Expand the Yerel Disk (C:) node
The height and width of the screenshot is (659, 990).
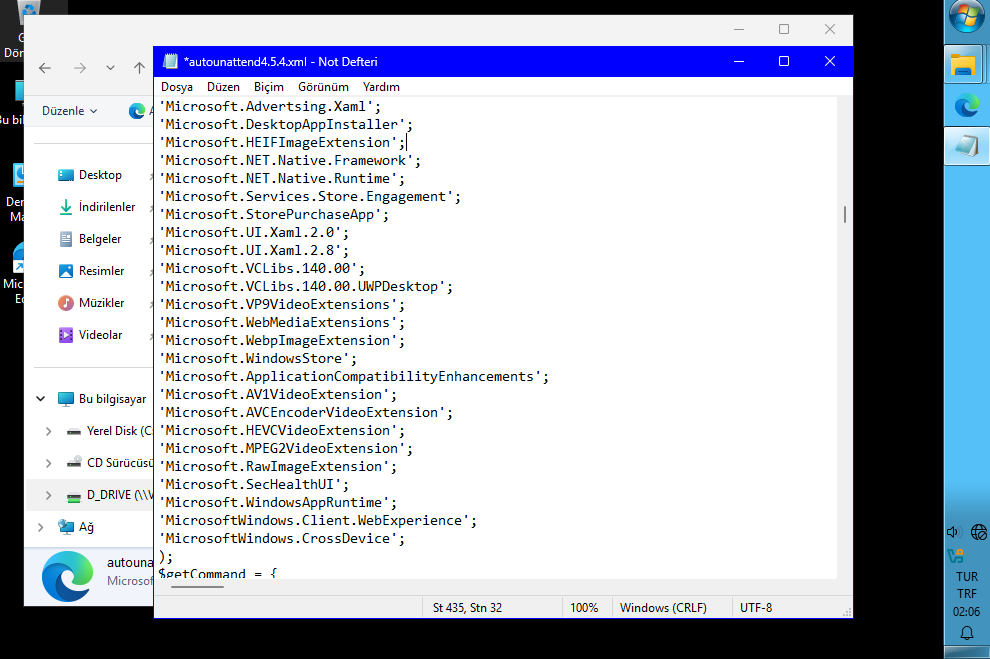pos(49,431)
